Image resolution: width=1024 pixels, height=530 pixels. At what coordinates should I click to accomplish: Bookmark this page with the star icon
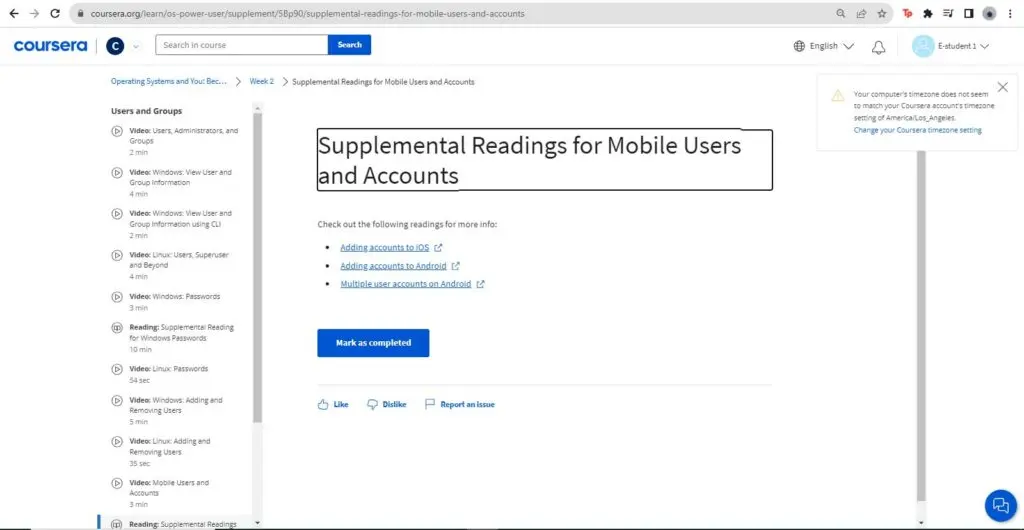coord(882,13)
